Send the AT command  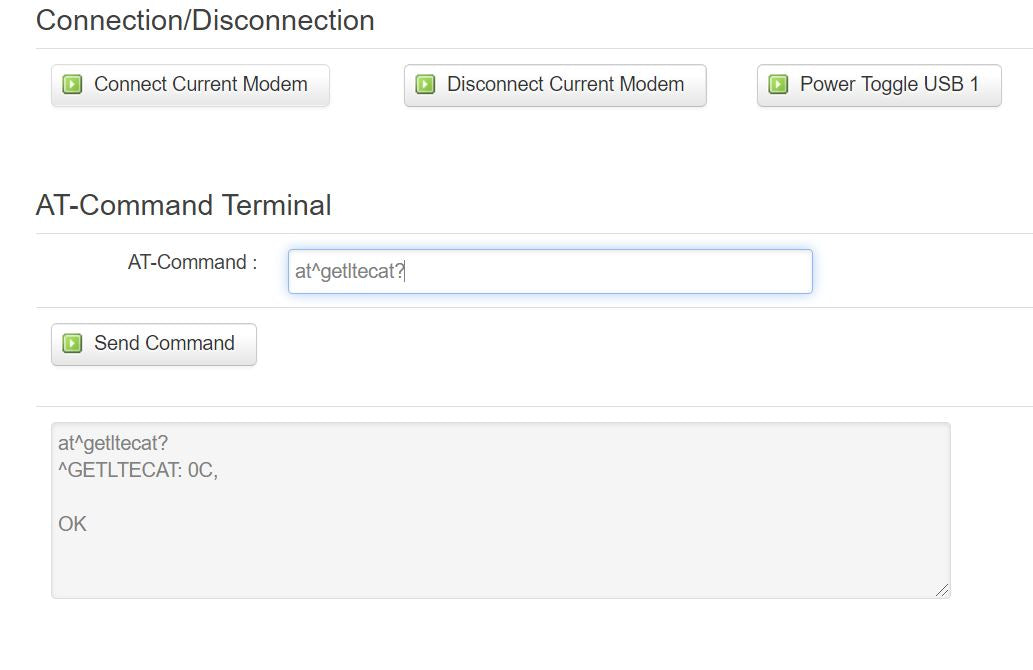[x=154, y=344]
